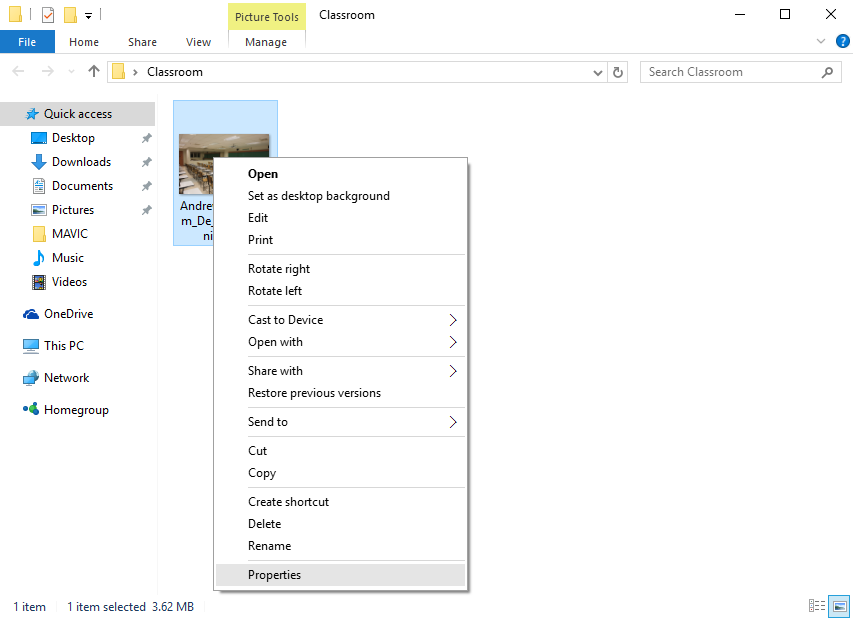Select Downloads in Quick access

tap(81, 162)
